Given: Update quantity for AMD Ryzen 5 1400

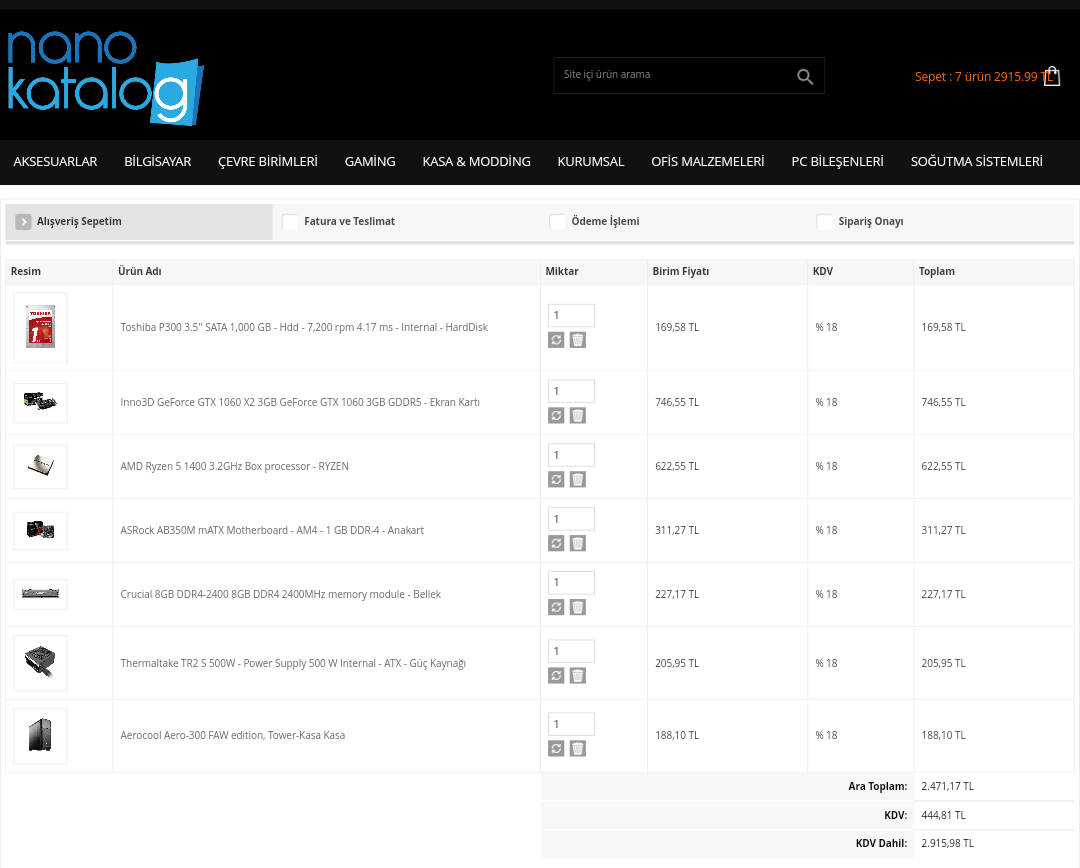Looking at the screenshot, I should (557, 479).
